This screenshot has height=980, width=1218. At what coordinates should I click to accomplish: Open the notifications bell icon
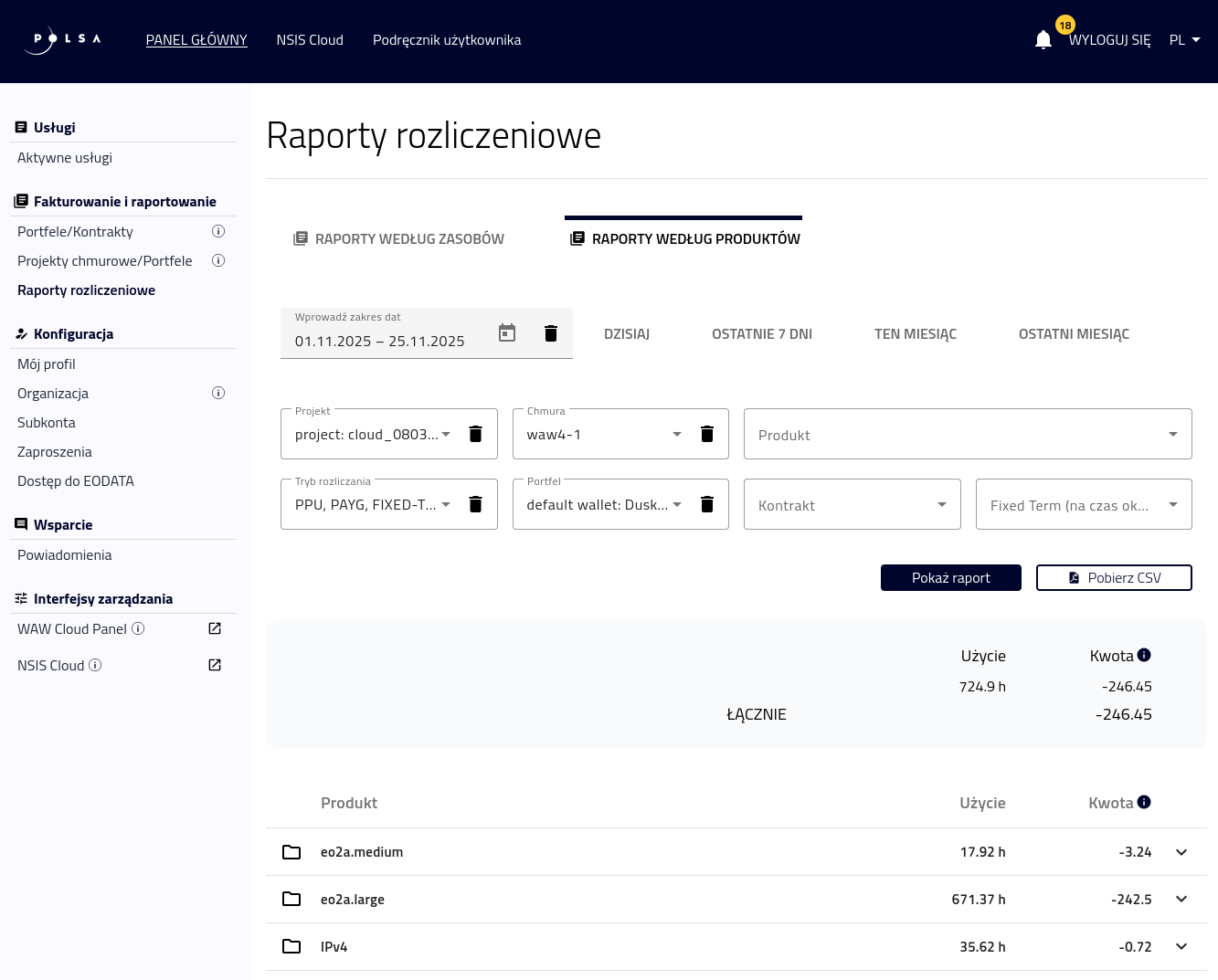pos(1043,40)
